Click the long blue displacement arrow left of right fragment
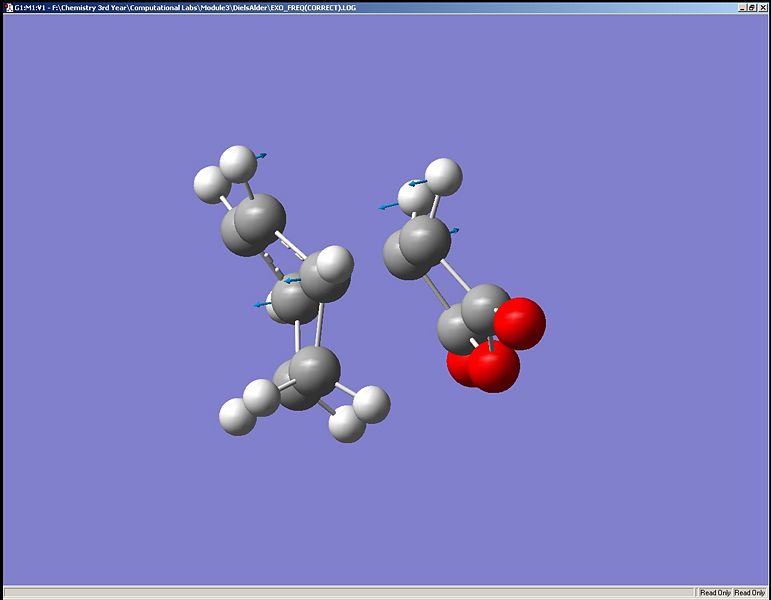Image resolution: width=771 pixels, height=600 pixels. pyautogui.click(x=388, y=206)
